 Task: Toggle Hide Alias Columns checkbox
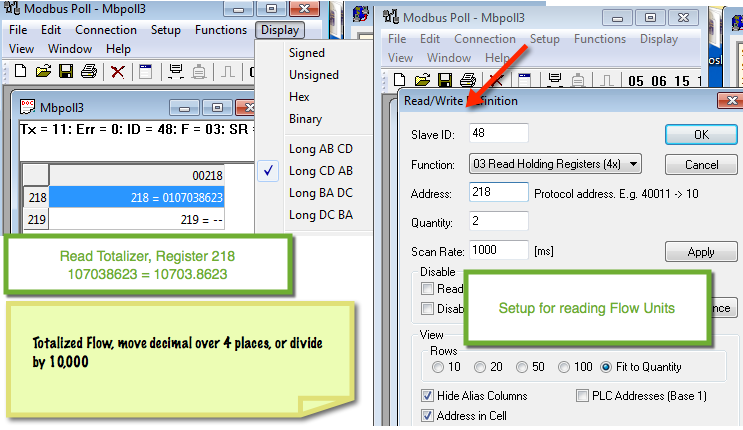(x=427, y=395)
